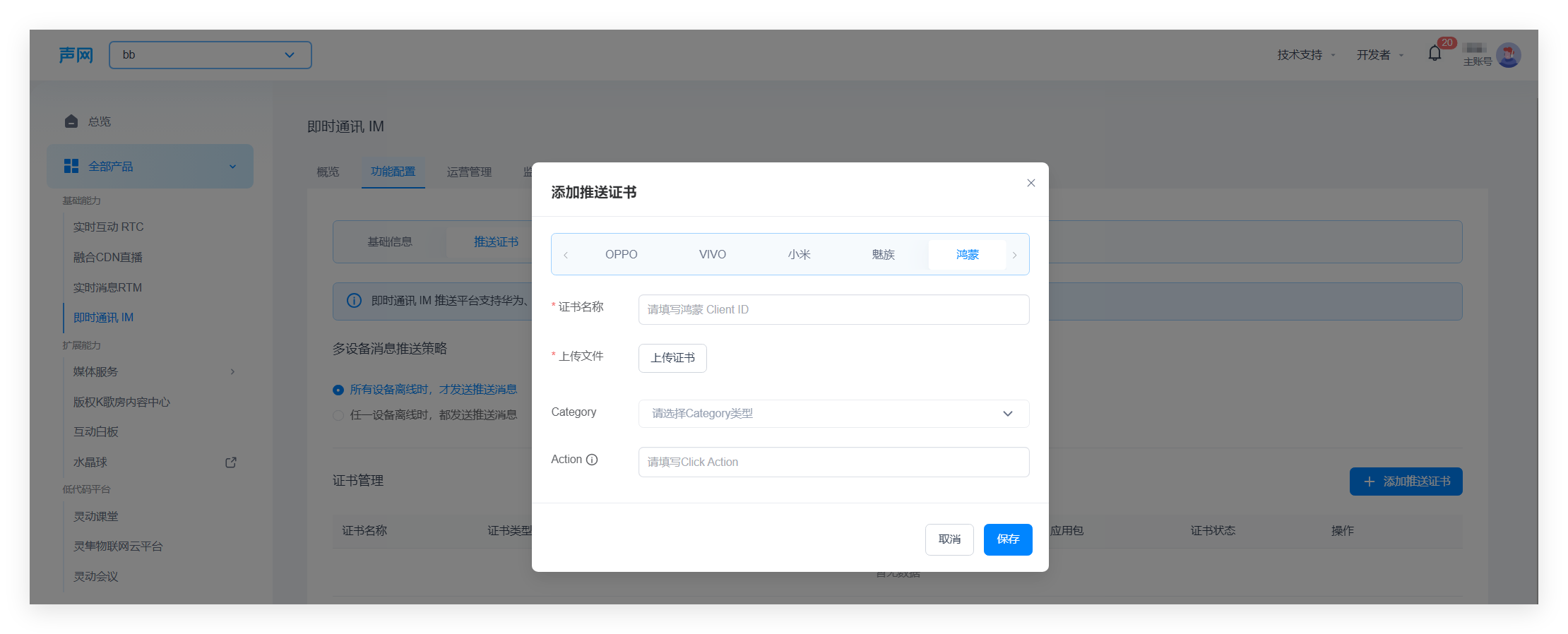Screen dimensions: 1568x634
Task: Click the 保存 button
Action: (x=1008, y=539)
